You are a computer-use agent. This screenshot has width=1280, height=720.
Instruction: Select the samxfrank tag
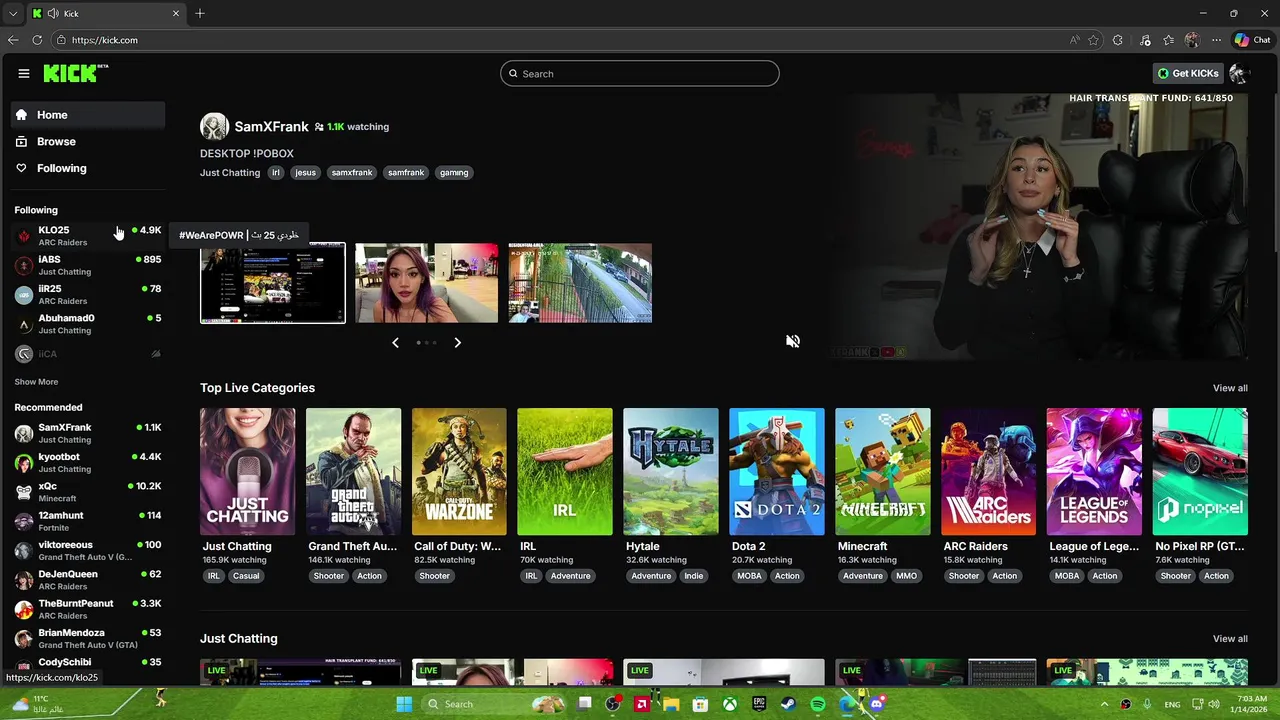[x=352, y=173]
